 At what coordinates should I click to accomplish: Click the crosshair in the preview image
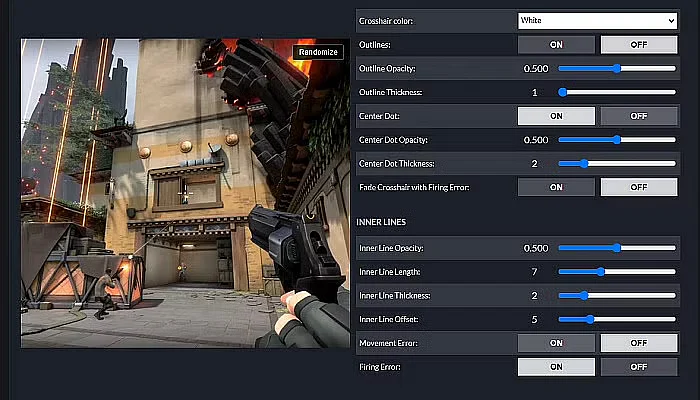185,193
